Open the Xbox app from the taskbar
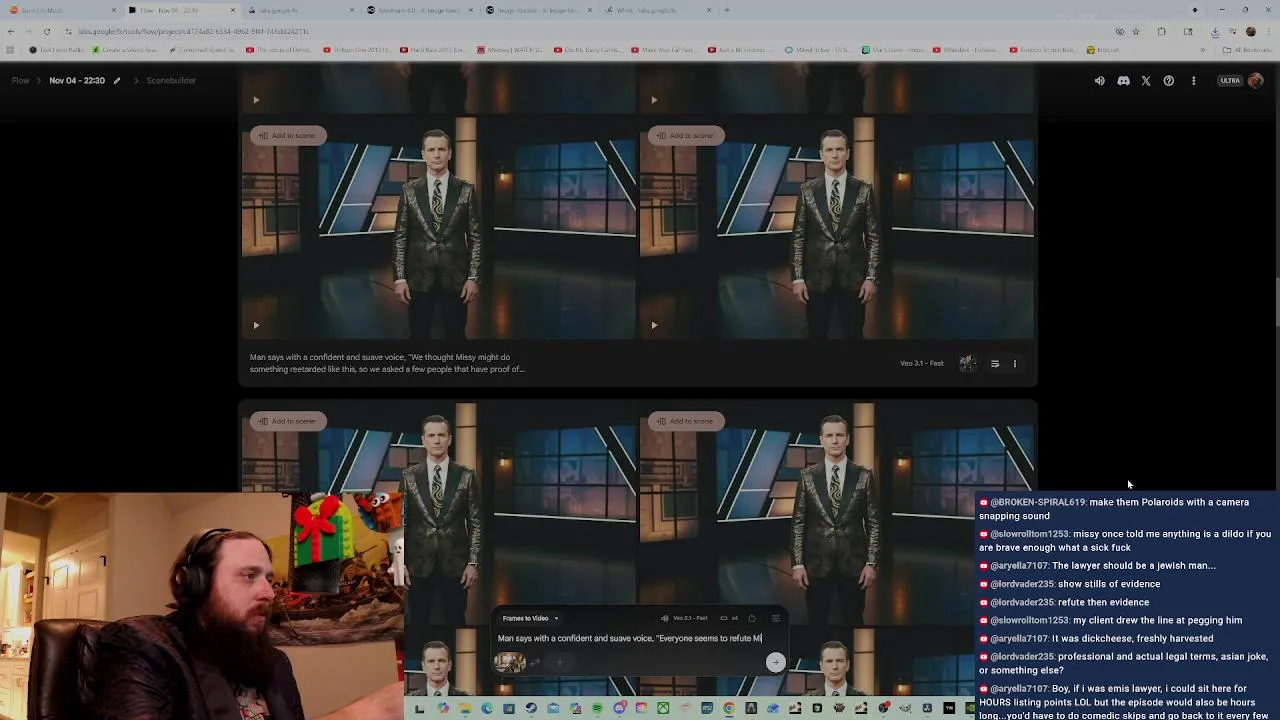This screenshot has width=1280, height=720. point(663,709)
